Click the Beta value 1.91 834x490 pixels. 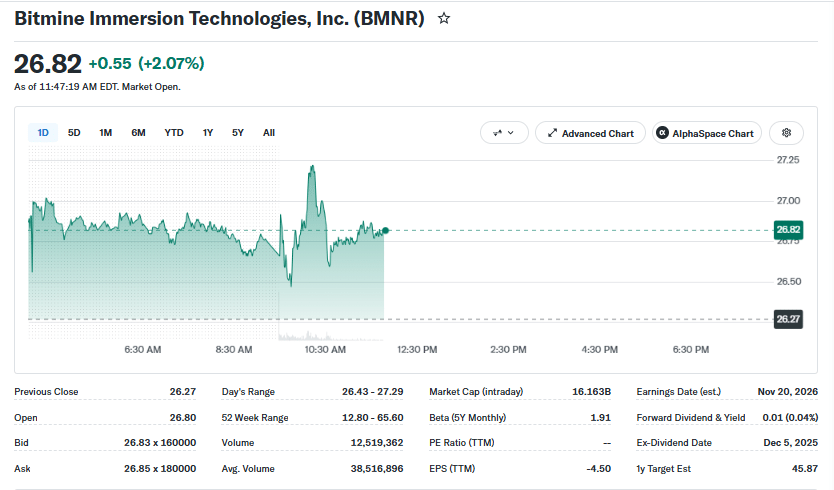point(601,418)
